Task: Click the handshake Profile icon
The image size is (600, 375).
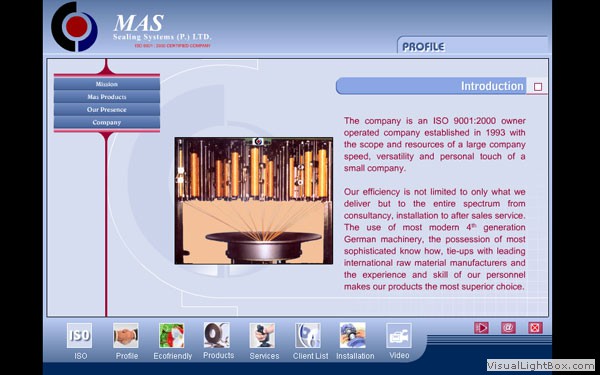Action: tap(126, 336)
